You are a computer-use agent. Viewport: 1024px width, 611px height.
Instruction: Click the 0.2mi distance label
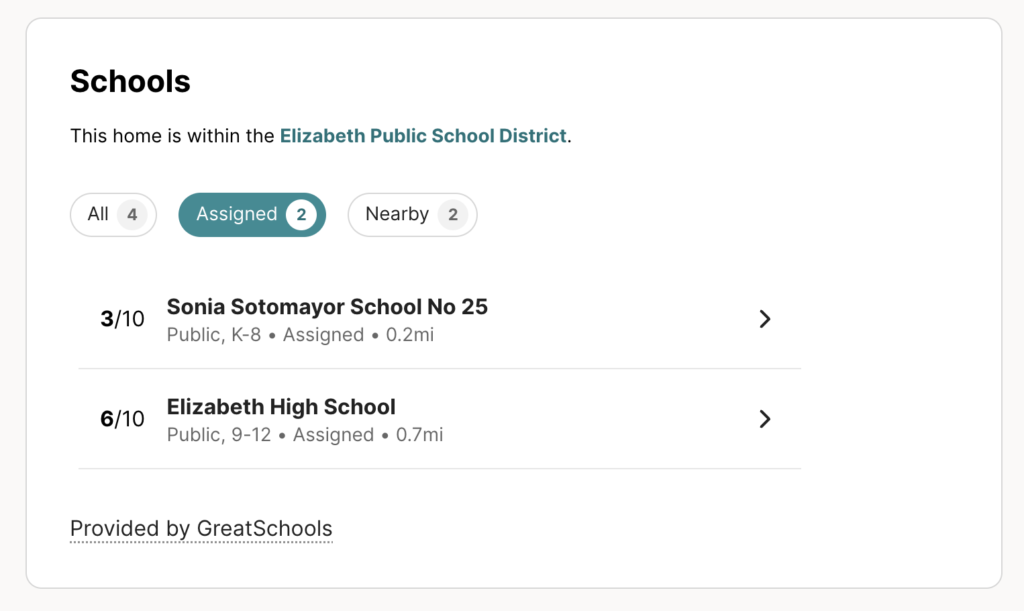[x=410, y=335]
